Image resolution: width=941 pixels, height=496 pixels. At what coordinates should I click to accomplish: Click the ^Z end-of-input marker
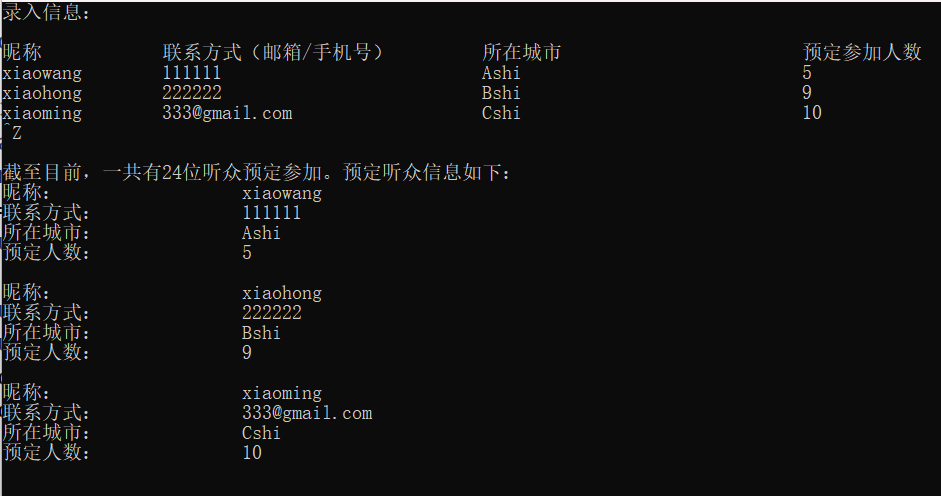tap(12, 132)
